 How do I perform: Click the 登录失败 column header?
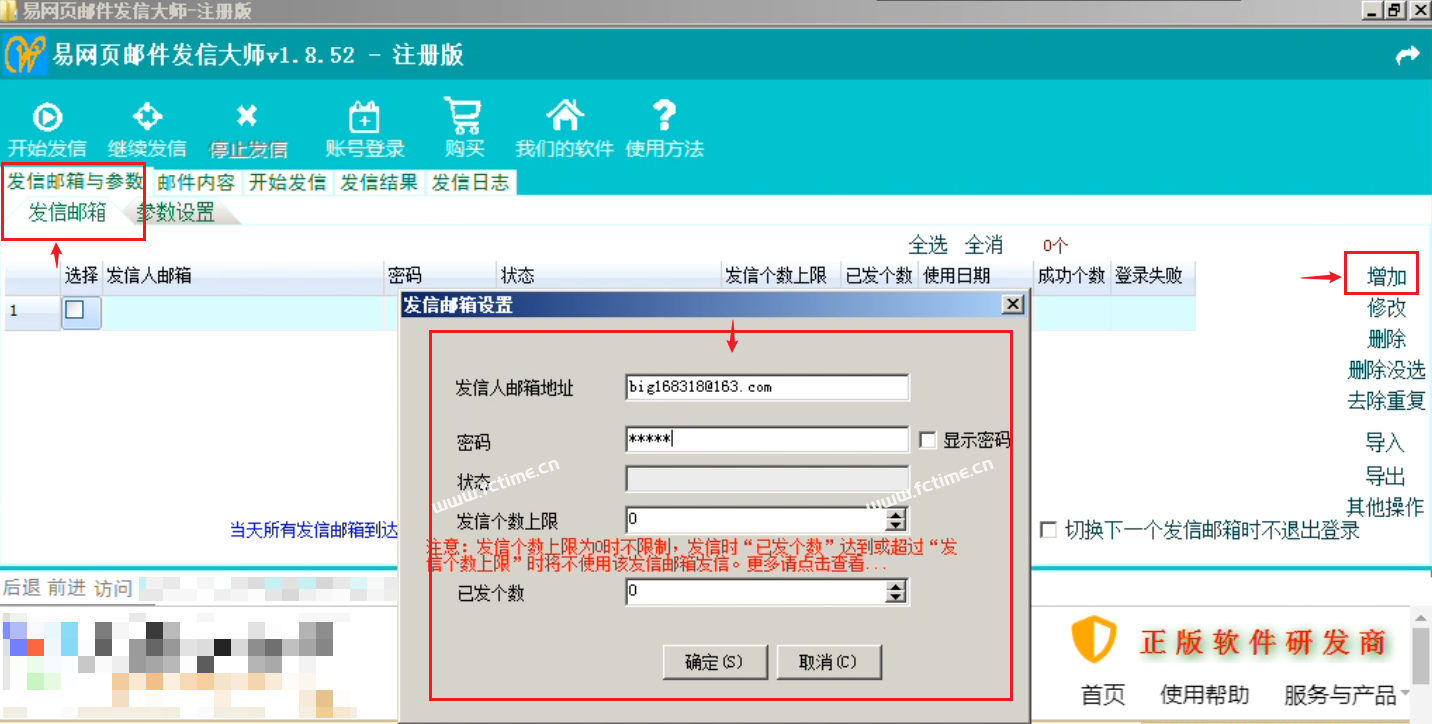1153,276
